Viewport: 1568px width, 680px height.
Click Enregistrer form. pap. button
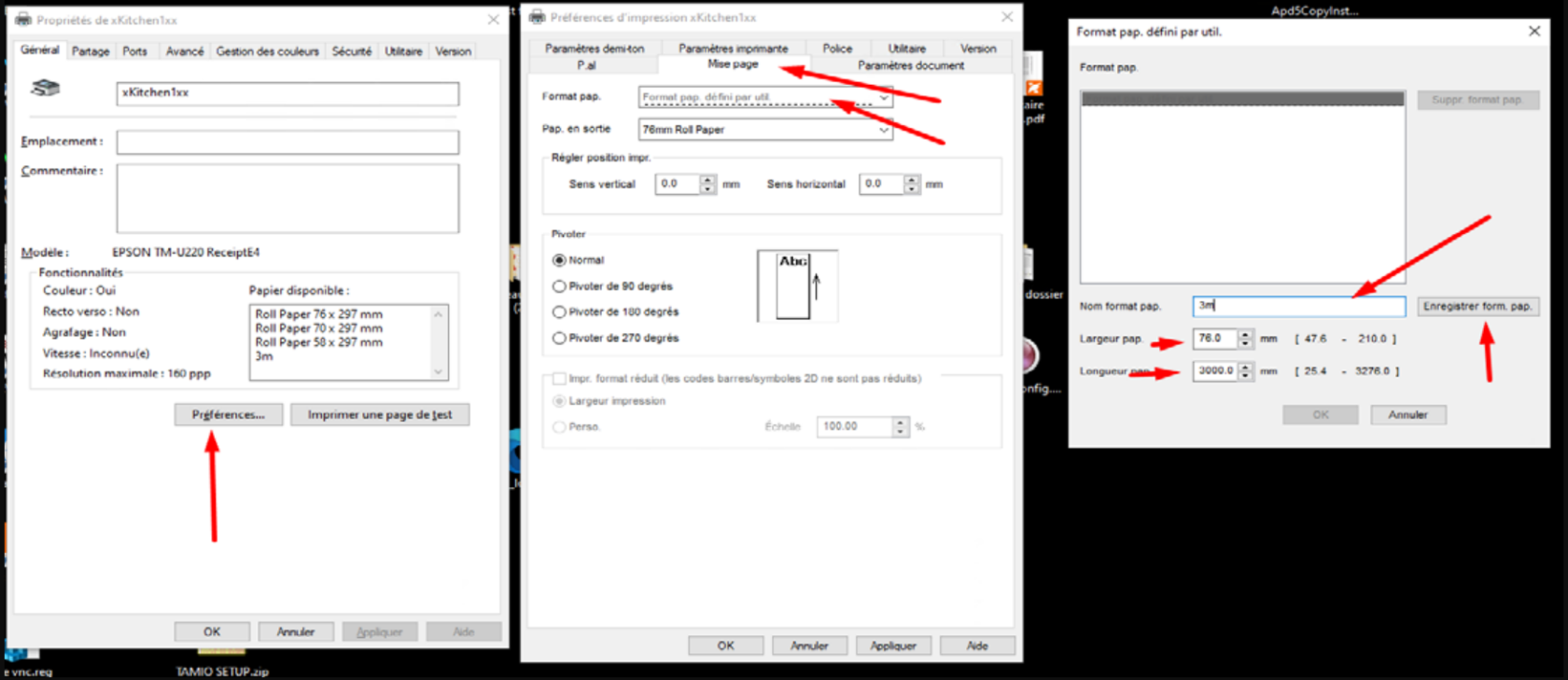(1477, 306)
